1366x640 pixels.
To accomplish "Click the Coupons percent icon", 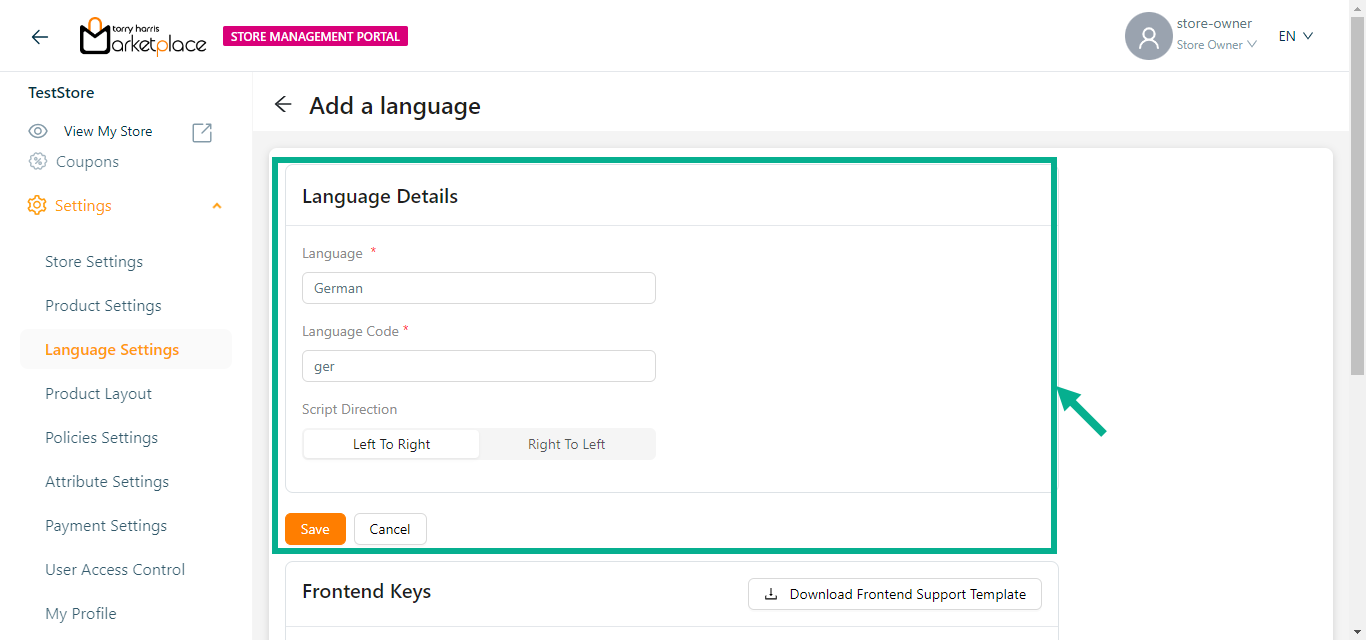I will point(38,162).
